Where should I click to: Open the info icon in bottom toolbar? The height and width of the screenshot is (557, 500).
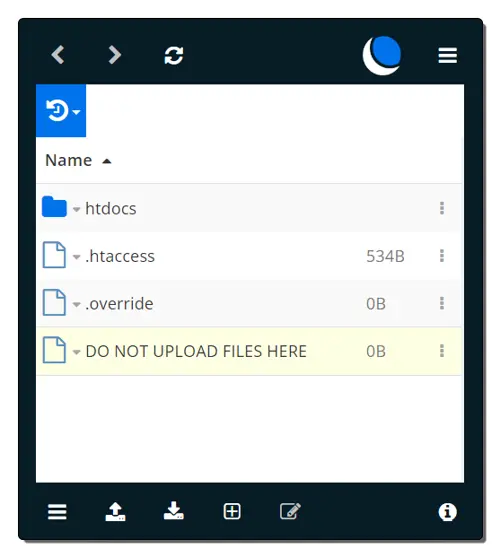pos(447,512)
